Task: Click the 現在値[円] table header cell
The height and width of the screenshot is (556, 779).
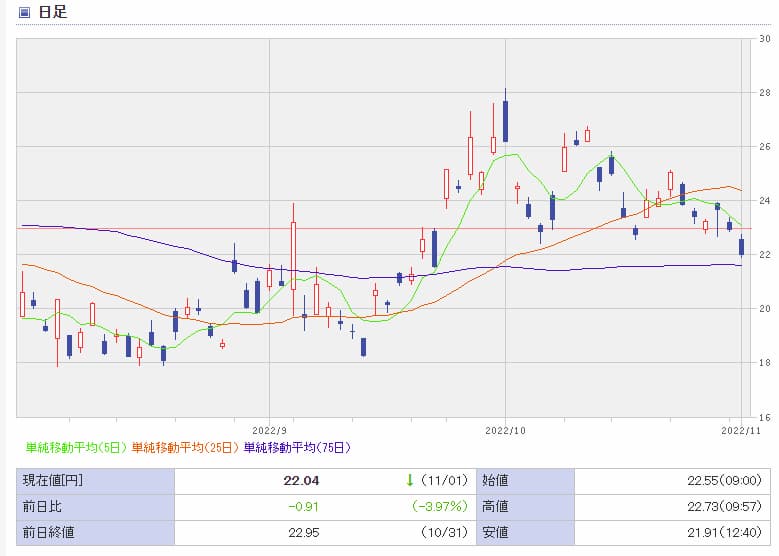Action: pos(53,480)
